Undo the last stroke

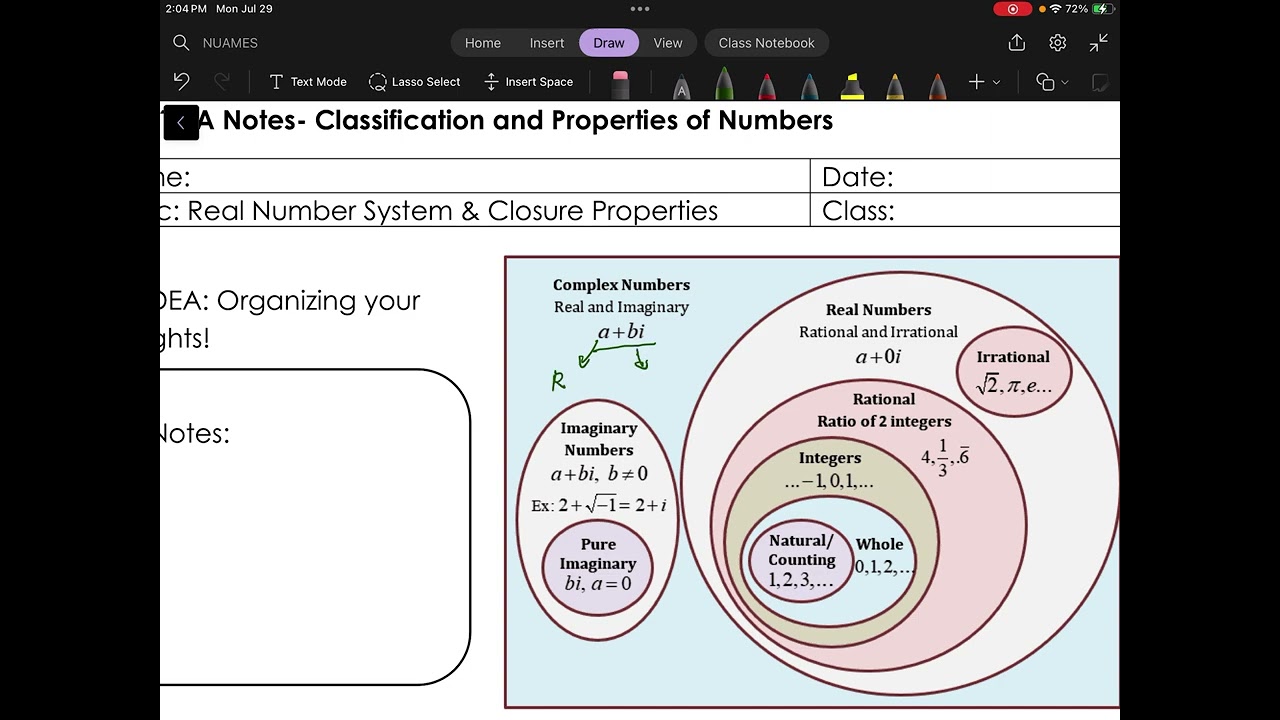(x=181, y=82)
